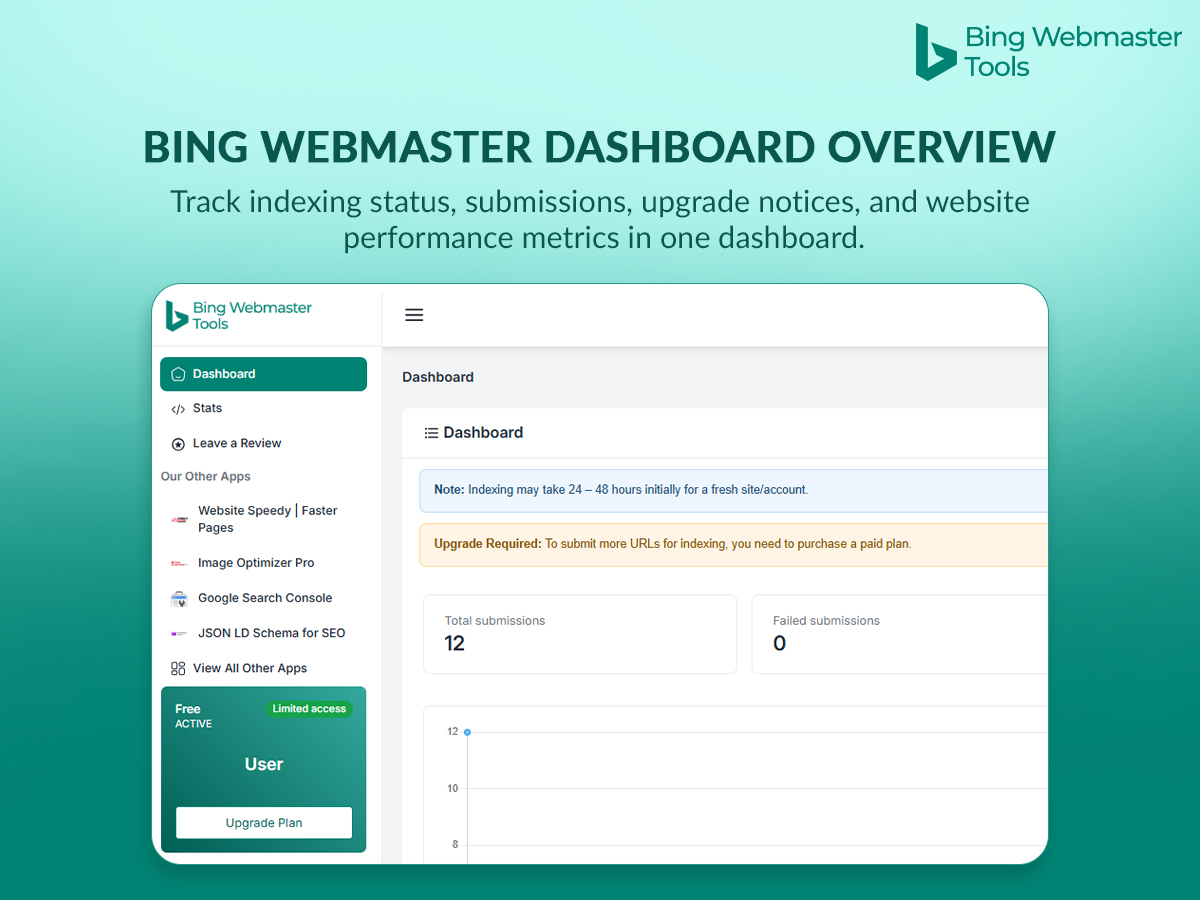Image resolution: width=1200 pixels, height=900 pixels.
Task: Click the Total submissions card
Action: click(x=580, y=634)
